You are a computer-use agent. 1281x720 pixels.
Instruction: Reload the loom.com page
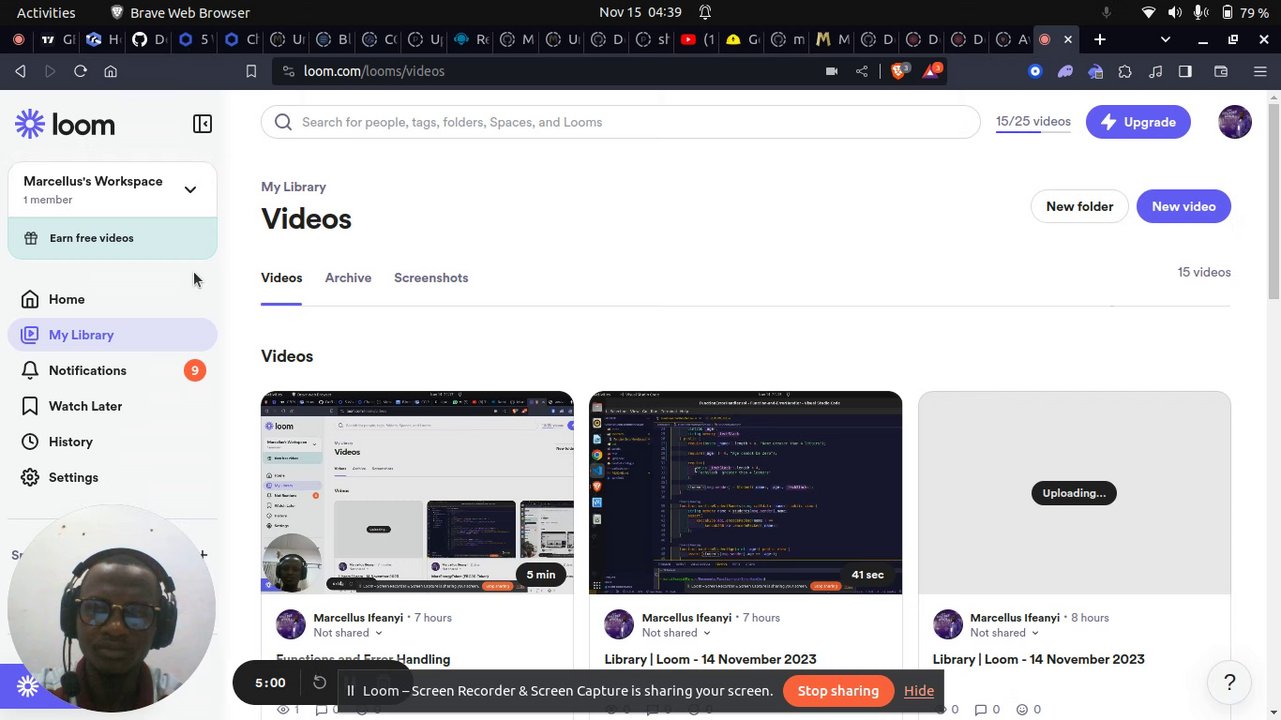80,71
